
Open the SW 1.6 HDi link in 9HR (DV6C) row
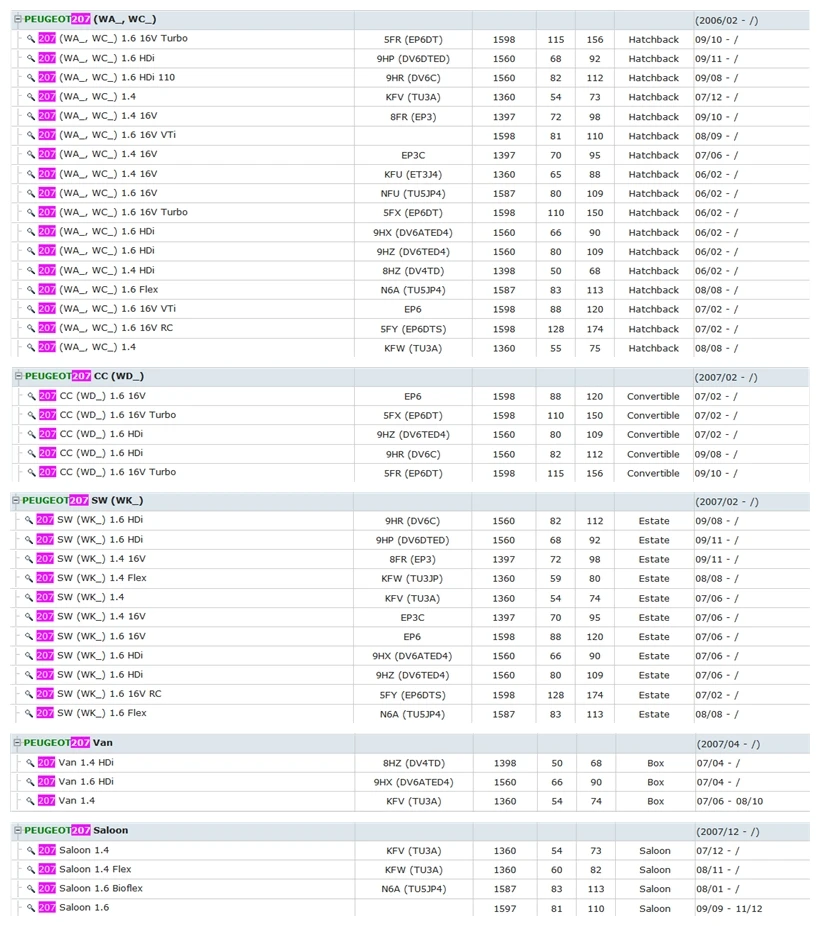pos(90,520)
